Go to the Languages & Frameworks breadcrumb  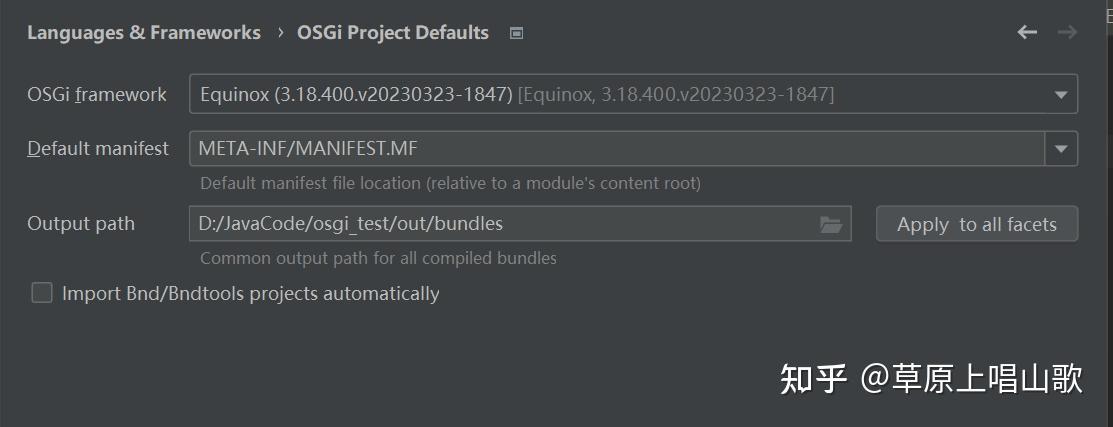(x=143, y=33)
